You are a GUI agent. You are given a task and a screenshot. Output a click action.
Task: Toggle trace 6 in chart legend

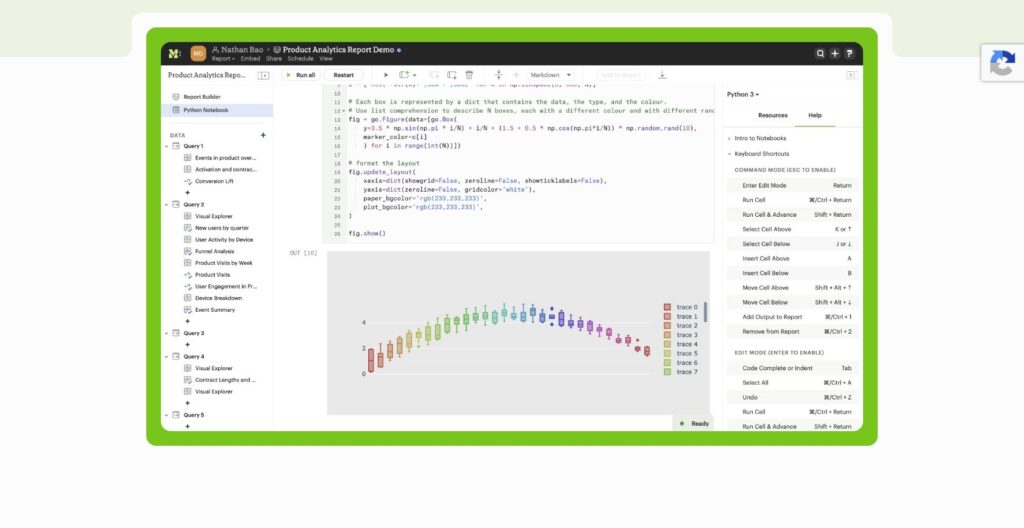click(x=680, y=363)
